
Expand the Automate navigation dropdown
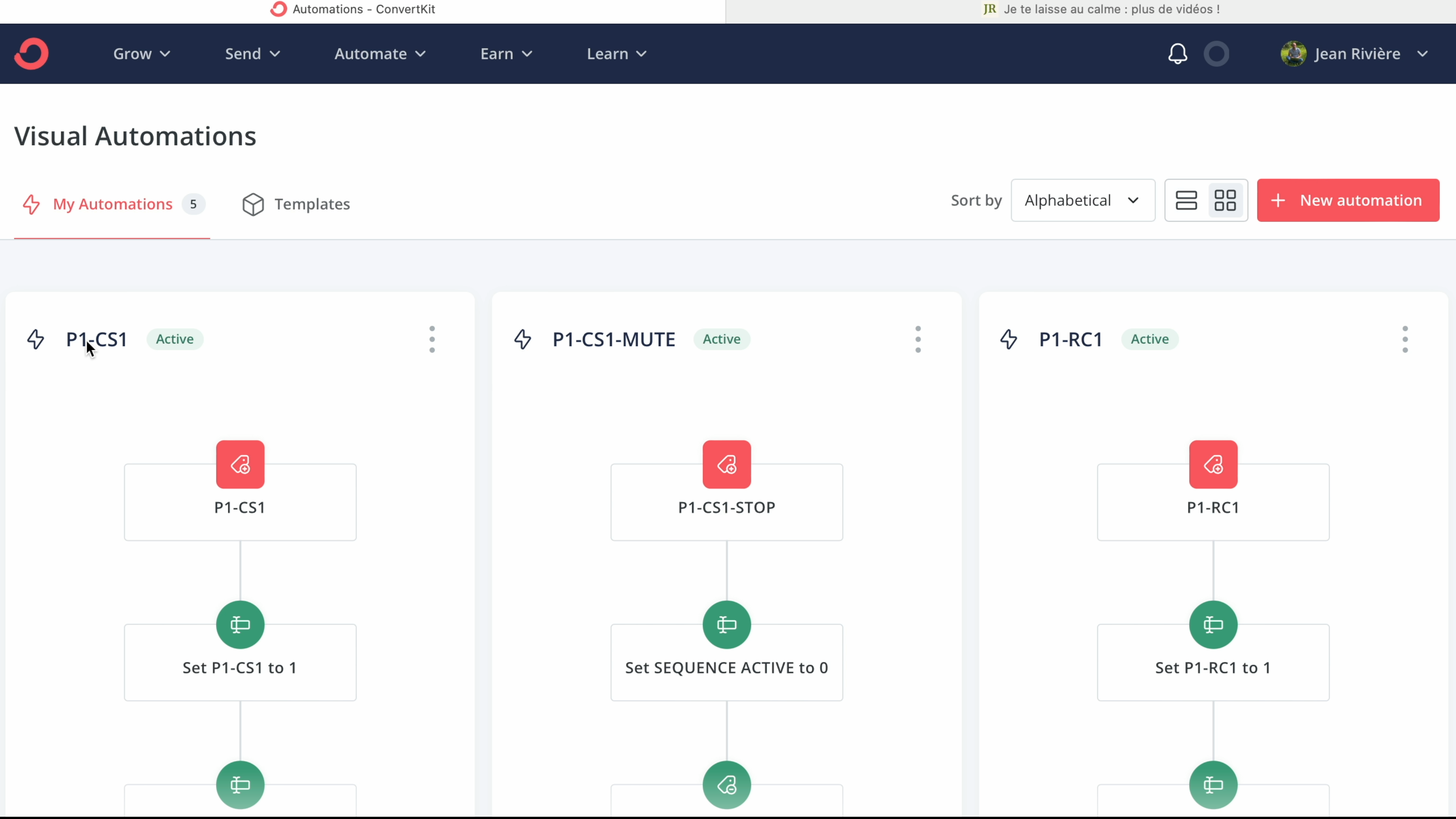pos(380,54)
